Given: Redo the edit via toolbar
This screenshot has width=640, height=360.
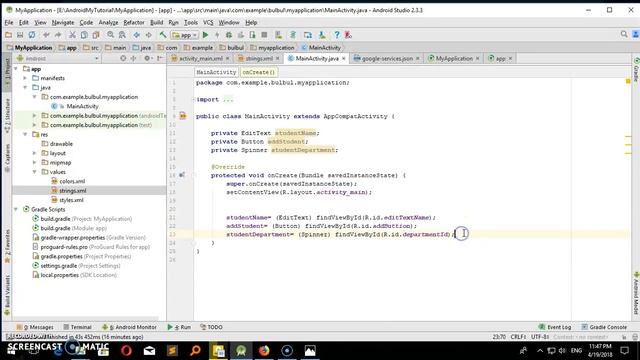Looking at the screenshot, I should click(58, 35).
